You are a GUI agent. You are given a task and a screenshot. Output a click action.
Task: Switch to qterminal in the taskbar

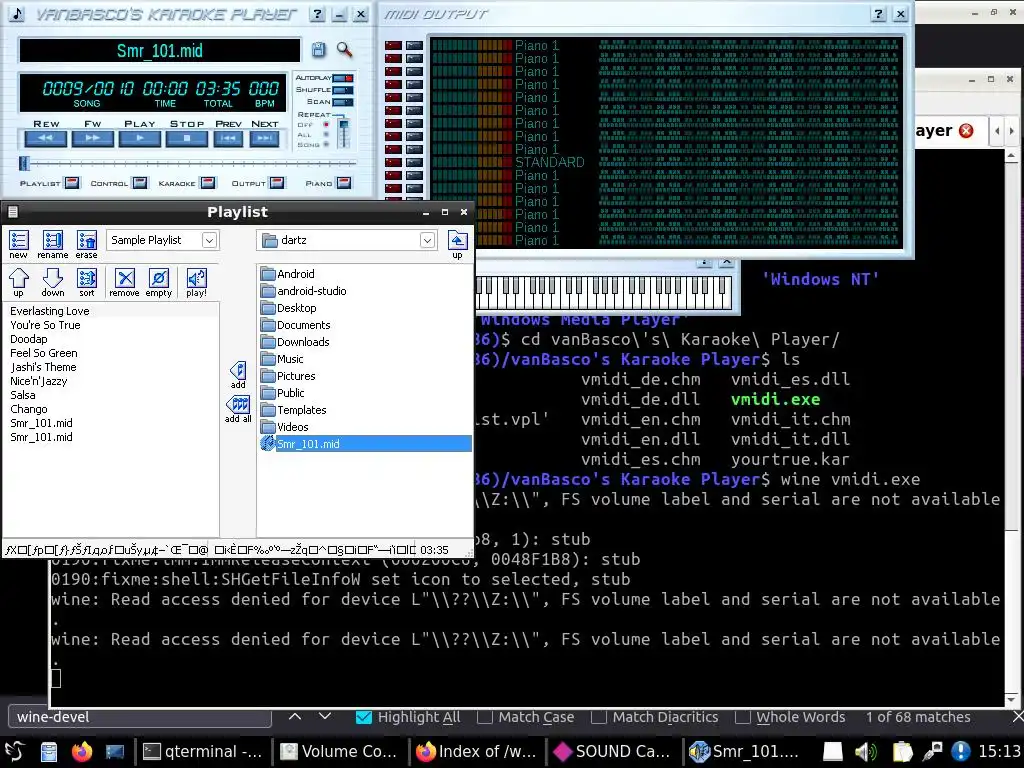tap(202, 752)
